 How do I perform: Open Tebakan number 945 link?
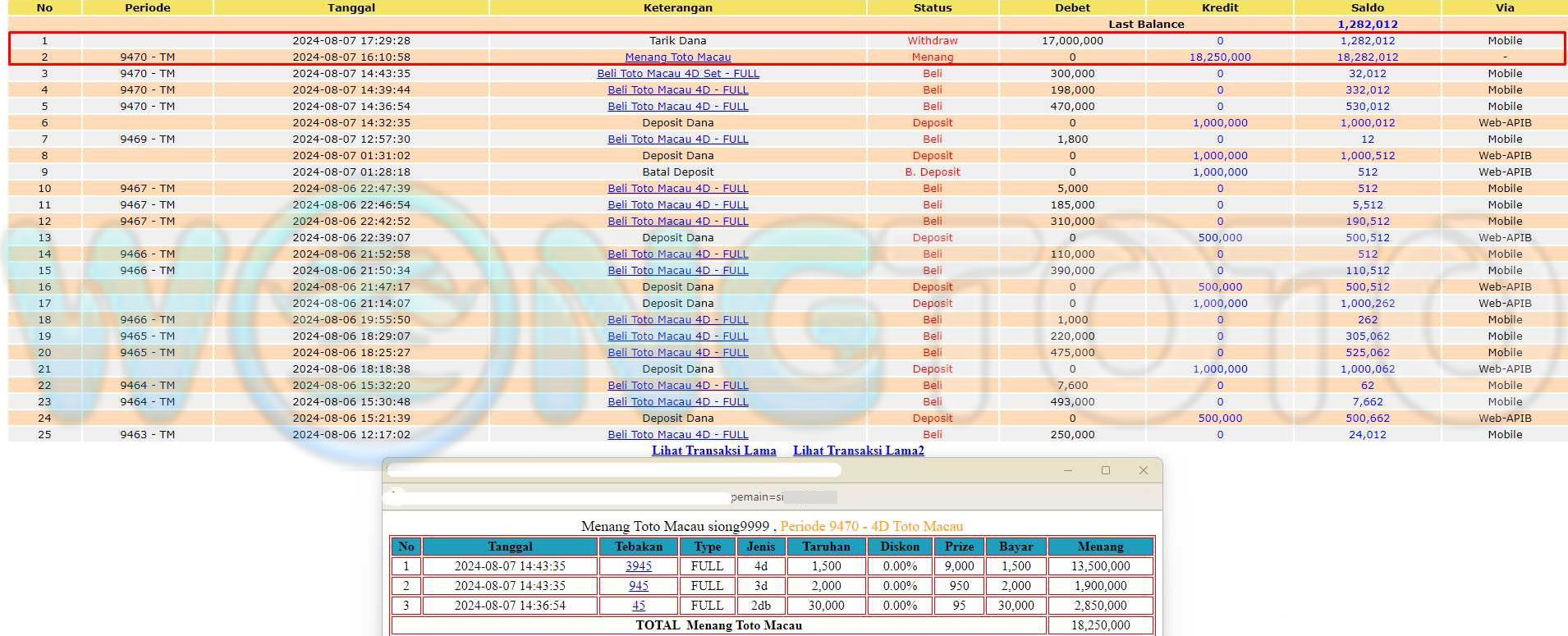(638, 586)
